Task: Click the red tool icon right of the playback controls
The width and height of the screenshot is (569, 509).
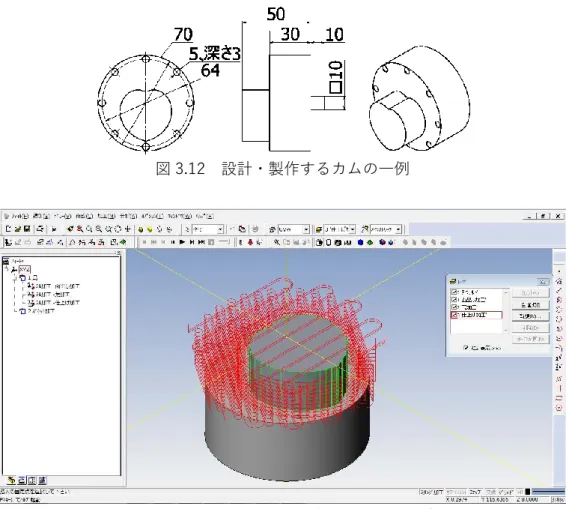Action: click(250, 242)
